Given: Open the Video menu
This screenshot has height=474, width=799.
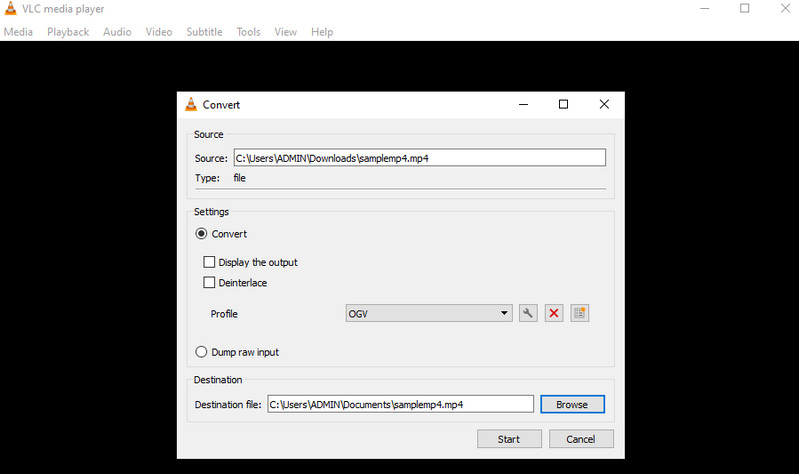Looking at the screenshot, I should 159,32.
